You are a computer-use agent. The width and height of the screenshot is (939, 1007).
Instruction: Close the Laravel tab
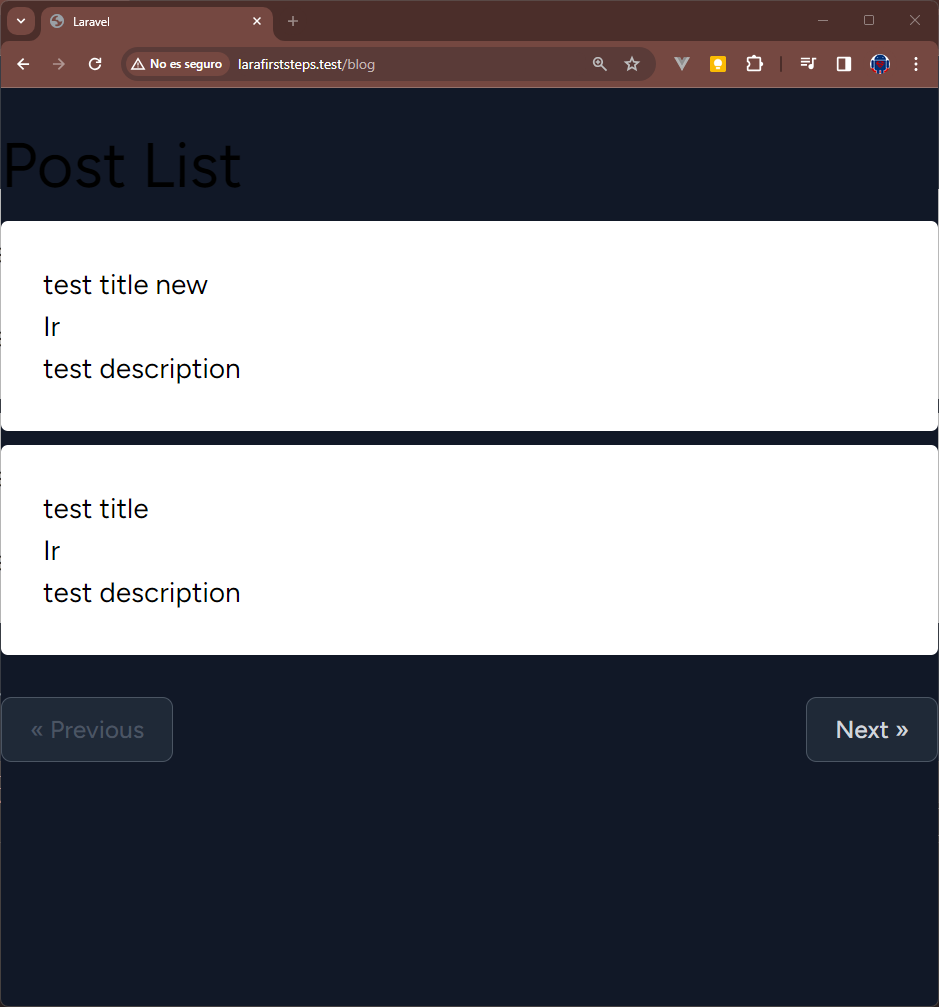tap(257, 21)
